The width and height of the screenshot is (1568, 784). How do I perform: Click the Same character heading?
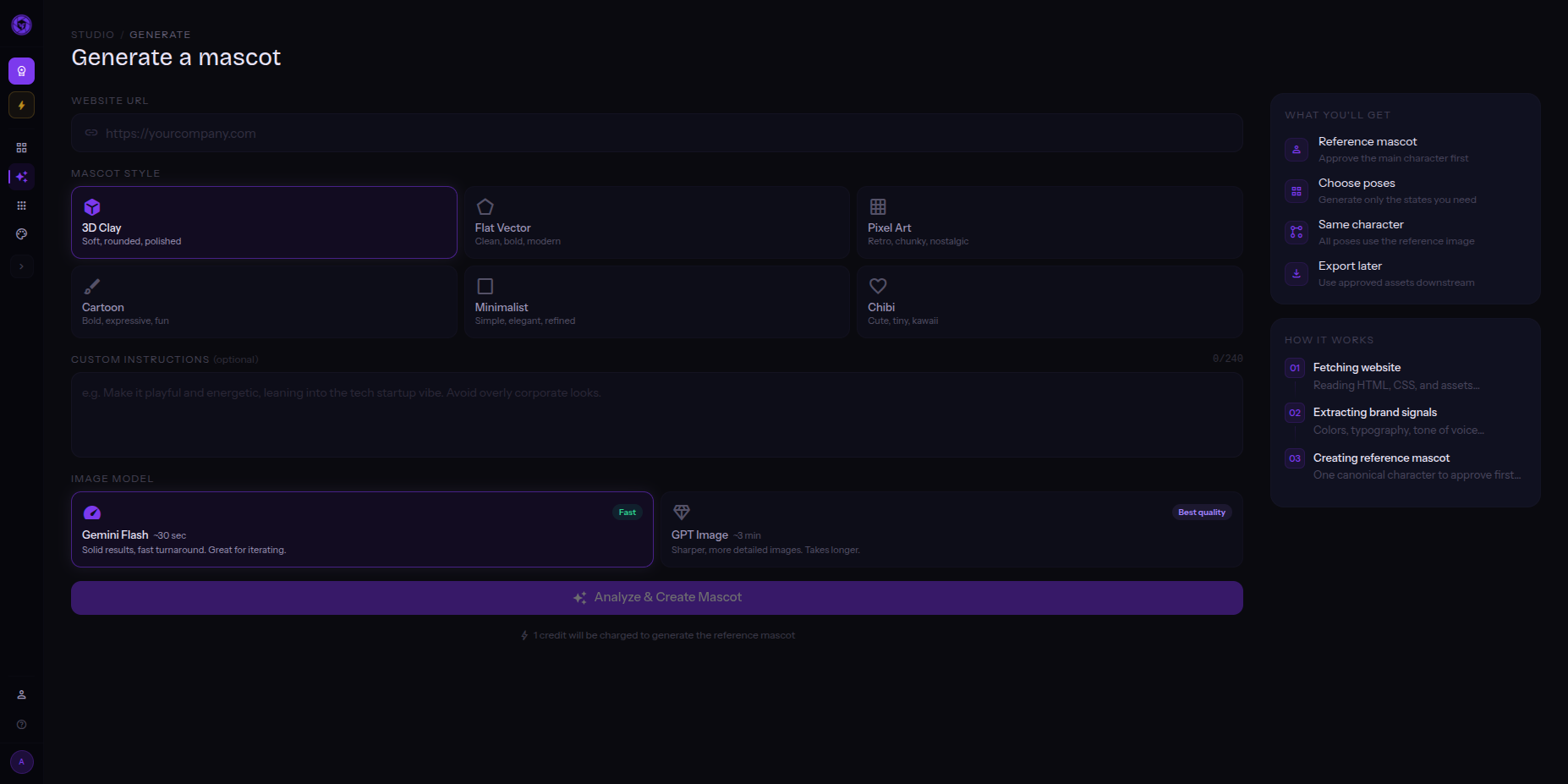[x=1361, y=224]
